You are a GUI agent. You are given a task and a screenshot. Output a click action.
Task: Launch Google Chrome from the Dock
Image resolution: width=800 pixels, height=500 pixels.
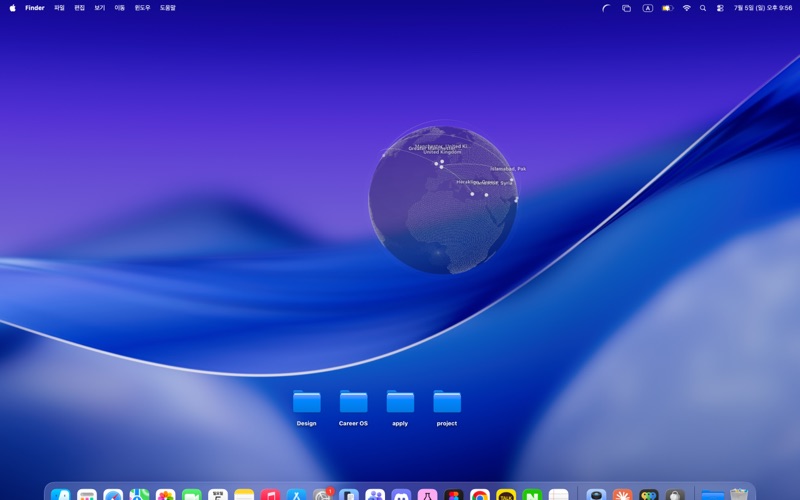pyautogui.click(x=480, y=495)
